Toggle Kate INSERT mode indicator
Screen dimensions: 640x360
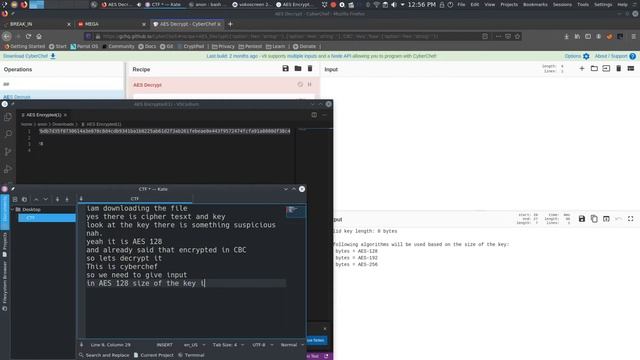pos(164,345)
